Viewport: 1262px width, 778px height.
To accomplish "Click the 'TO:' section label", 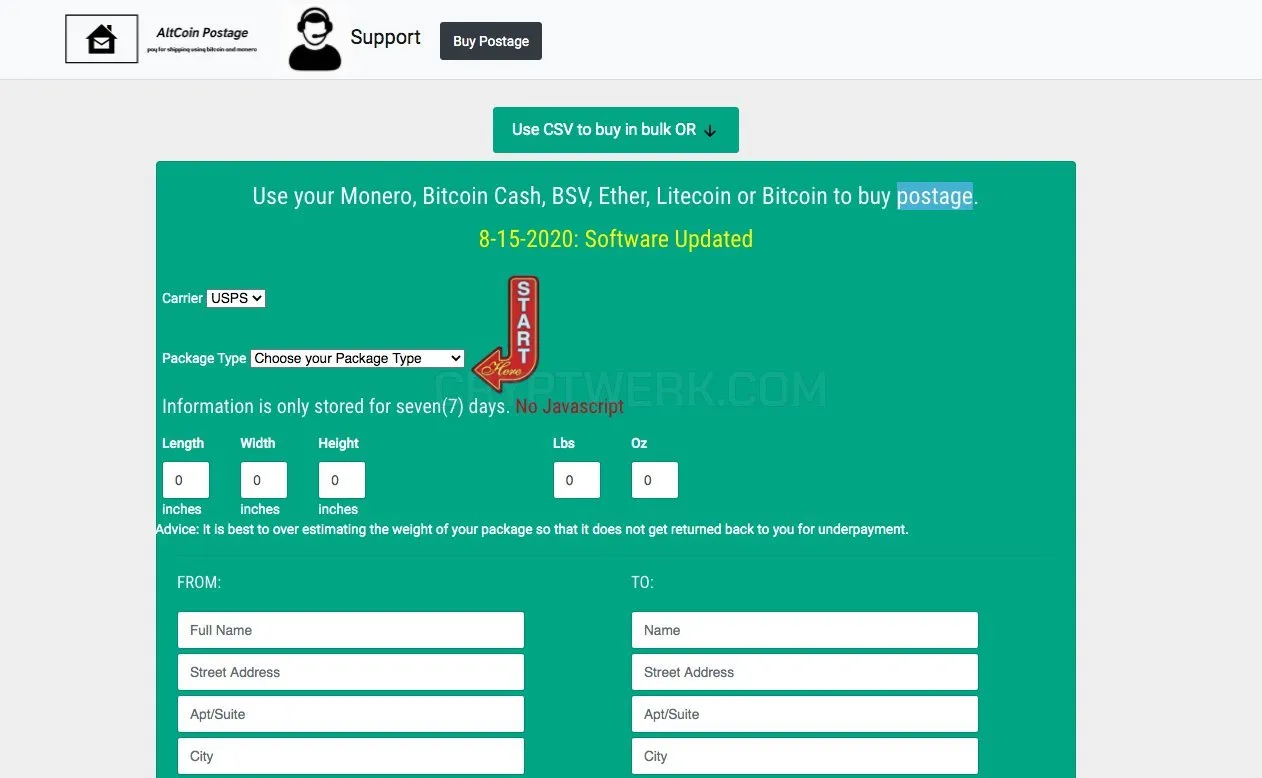I will tap(642, 582).
